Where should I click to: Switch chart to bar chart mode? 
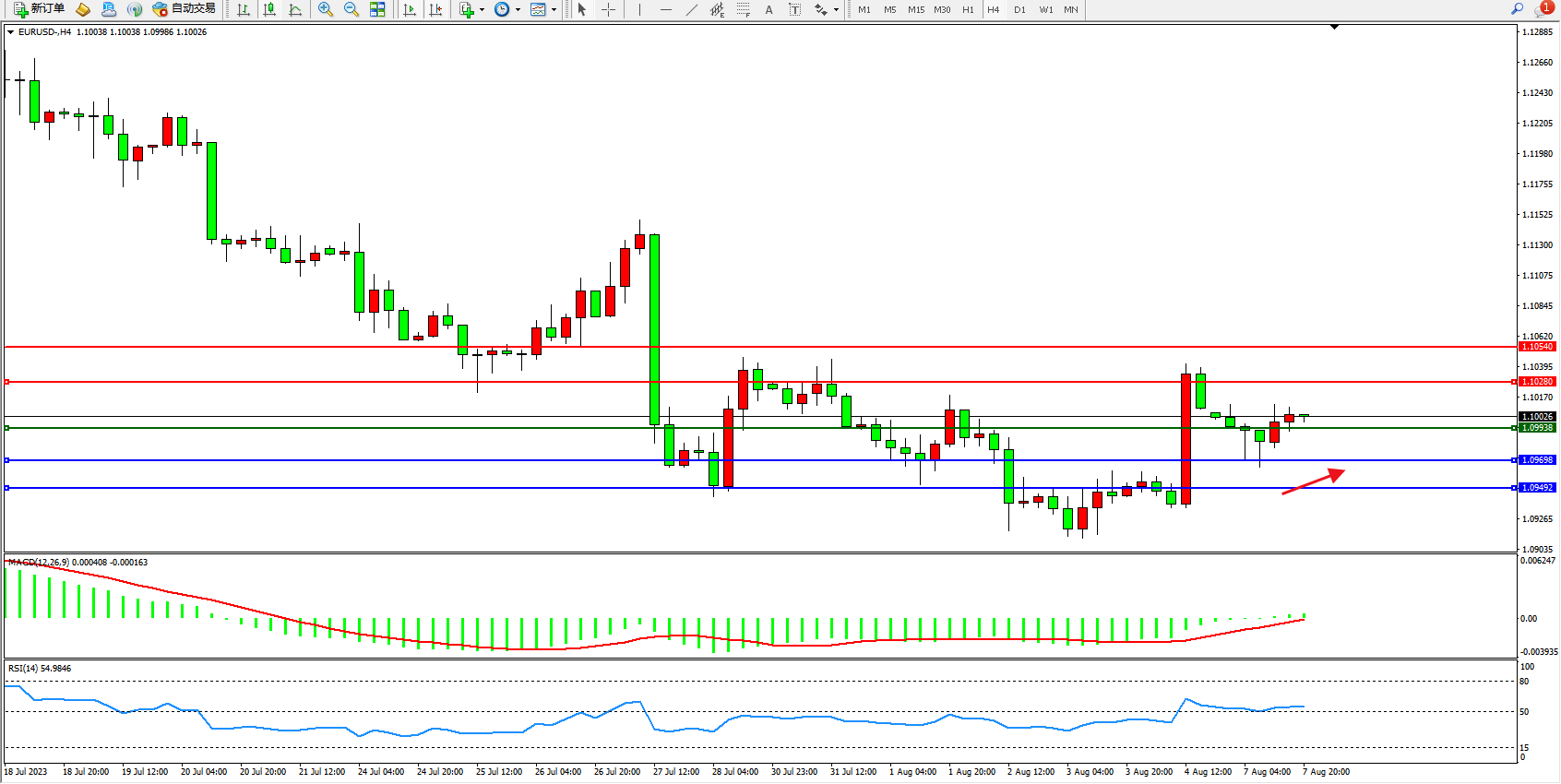(x=244, y=9)
